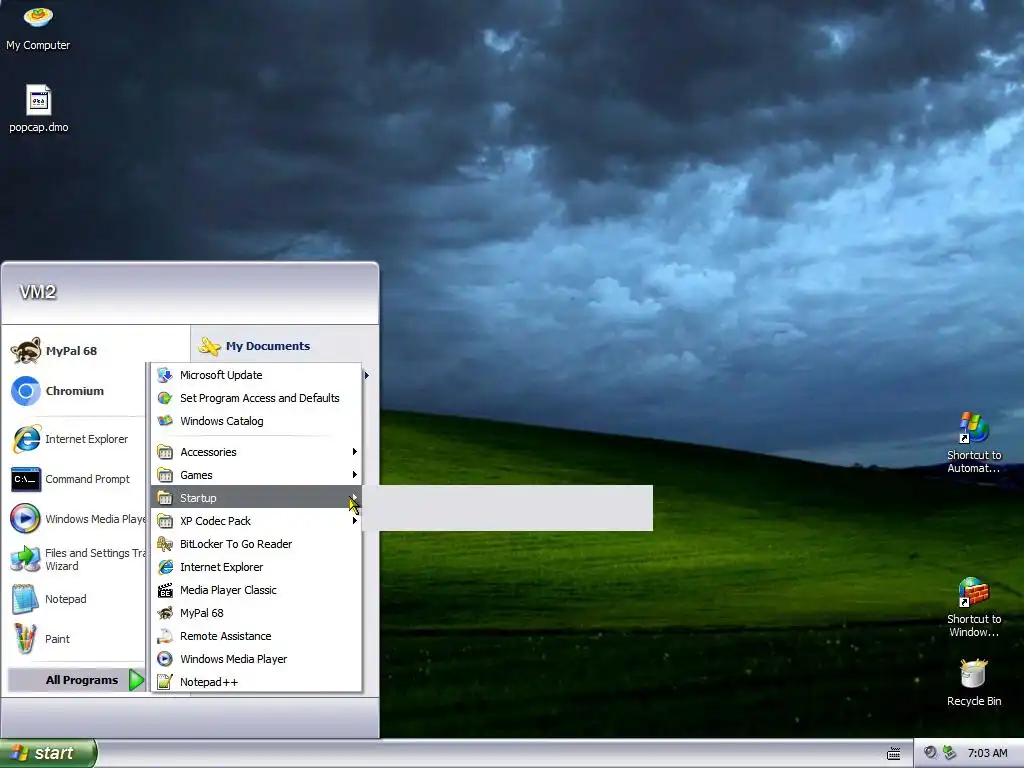
Task: Open MyPal 68 in All Programs list
Action: [x=256, y=613]
